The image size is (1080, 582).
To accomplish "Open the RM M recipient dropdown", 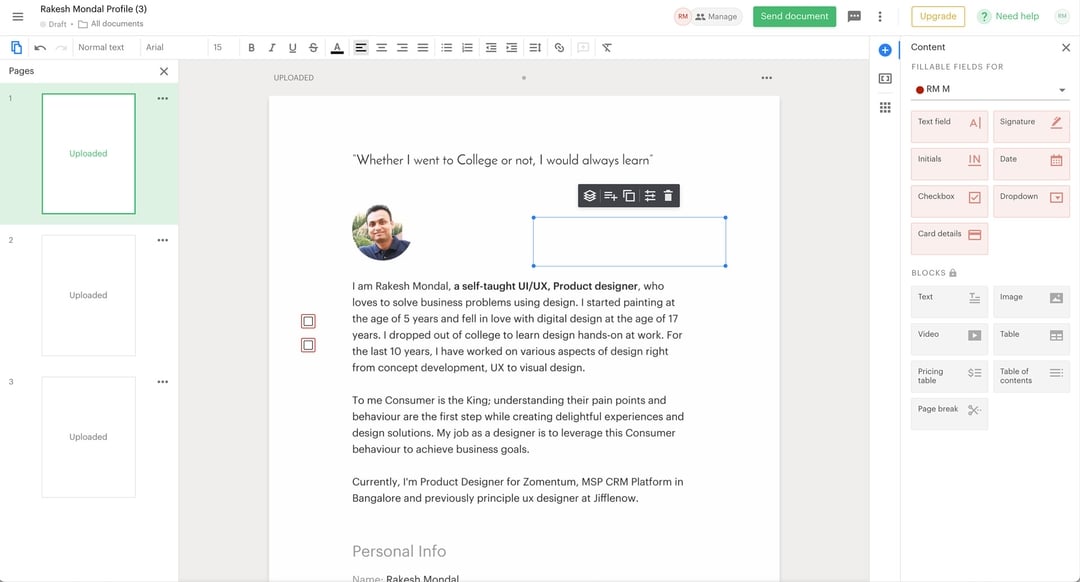I will (x=989, y=88).
